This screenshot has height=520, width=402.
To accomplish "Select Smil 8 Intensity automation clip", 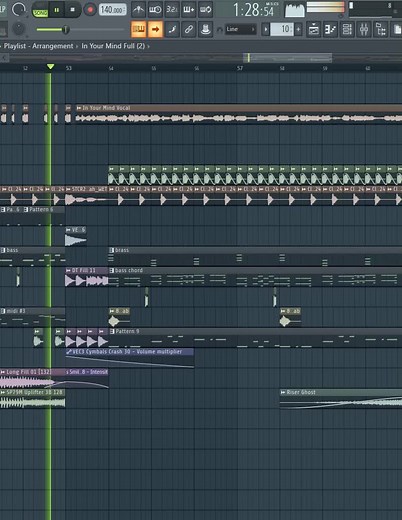I will click(87, 379).
